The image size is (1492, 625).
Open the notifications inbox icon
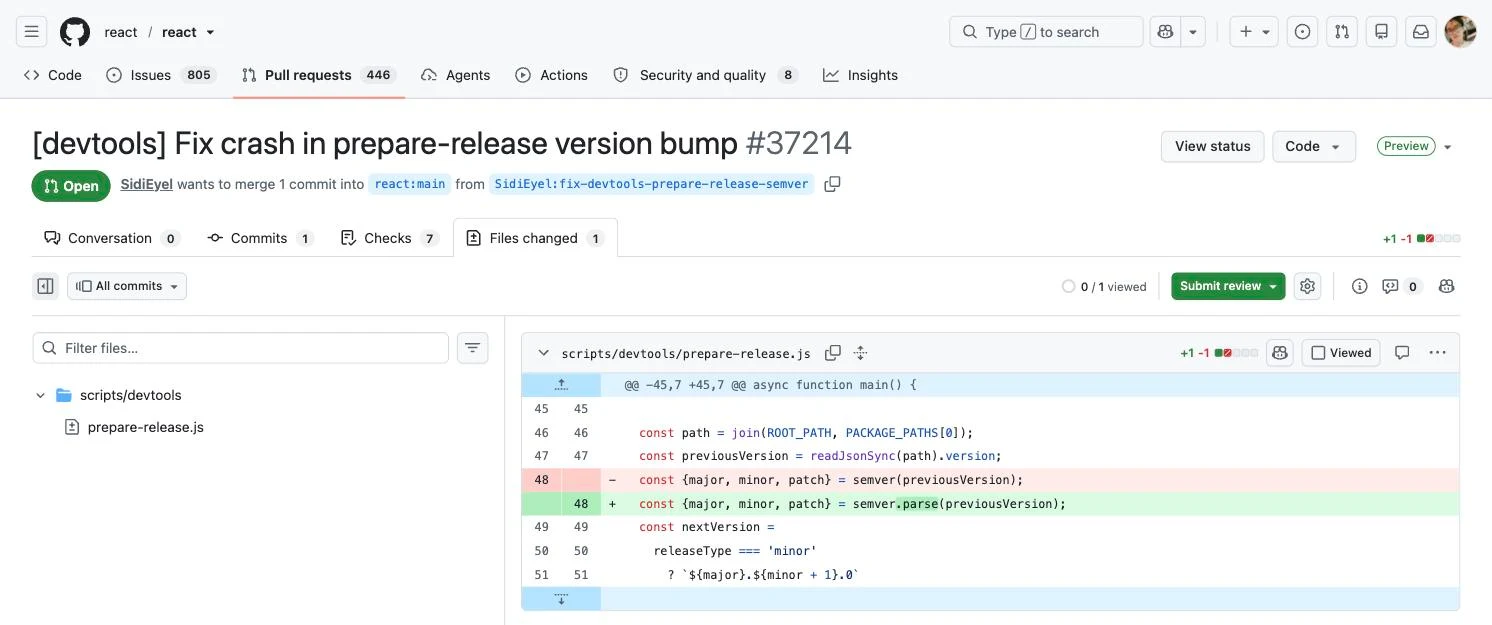point(1420,32)
